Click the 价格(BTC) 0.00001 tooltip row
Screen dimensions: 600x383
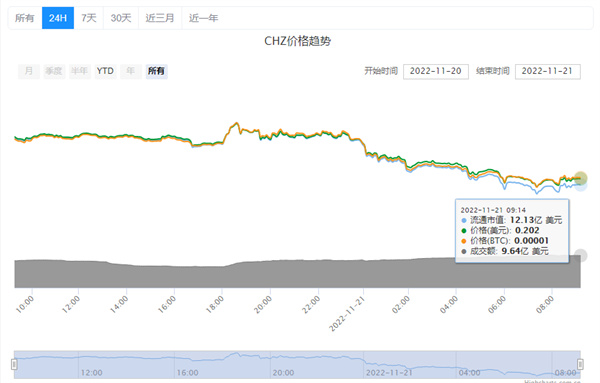tap(505, 241)
